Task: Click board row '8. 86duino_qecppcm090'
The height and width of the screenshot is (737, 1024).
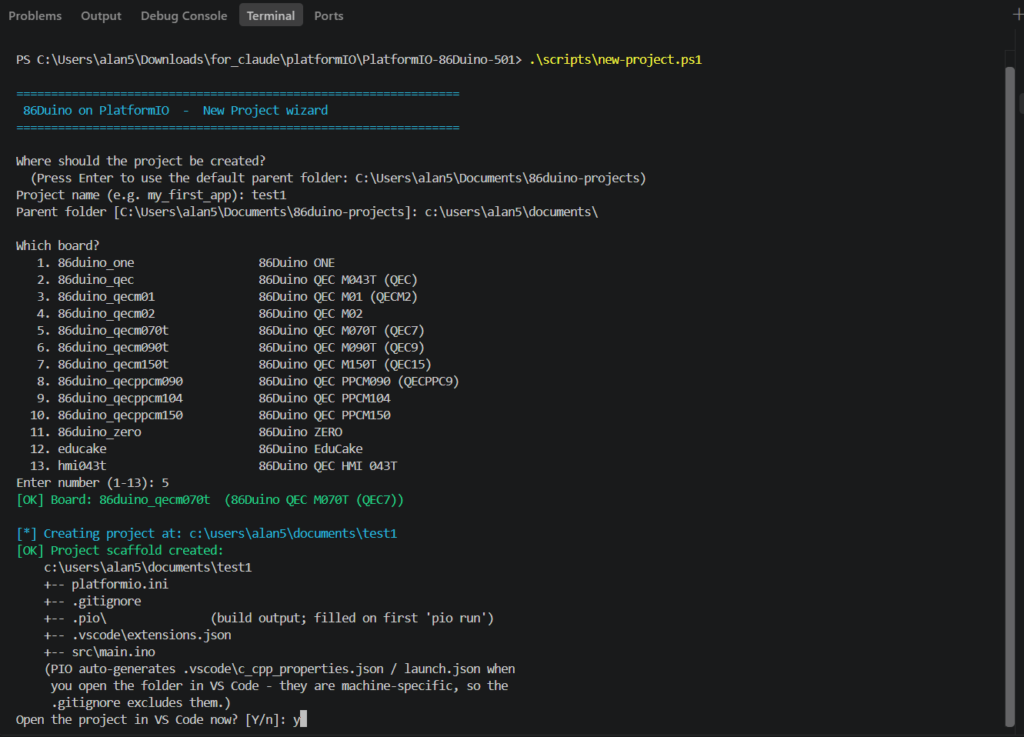Action: pos(248,382)
